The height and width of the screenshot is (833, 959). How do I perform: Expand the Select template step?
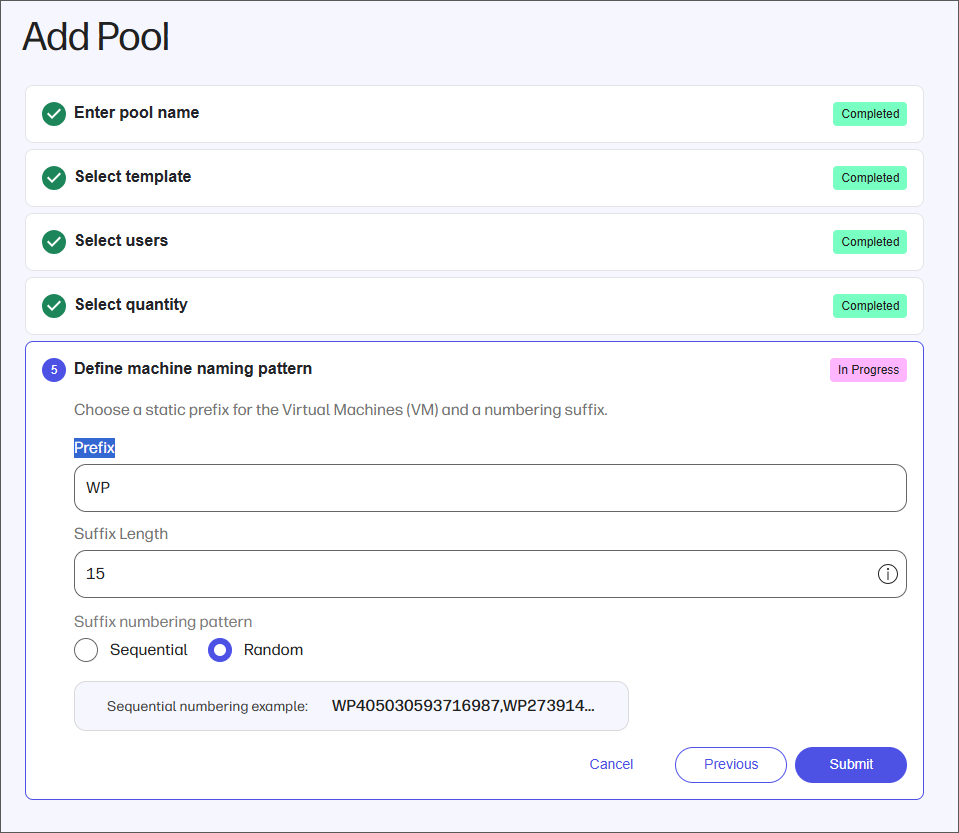[474, 178]
